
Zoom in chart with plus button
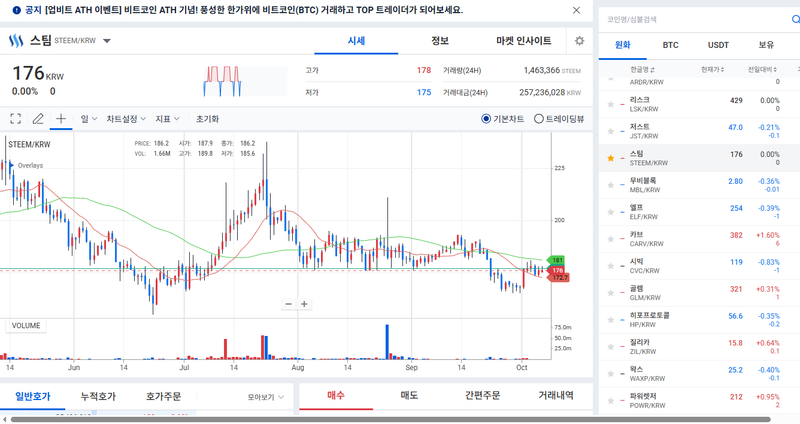[x=305, y=304]
